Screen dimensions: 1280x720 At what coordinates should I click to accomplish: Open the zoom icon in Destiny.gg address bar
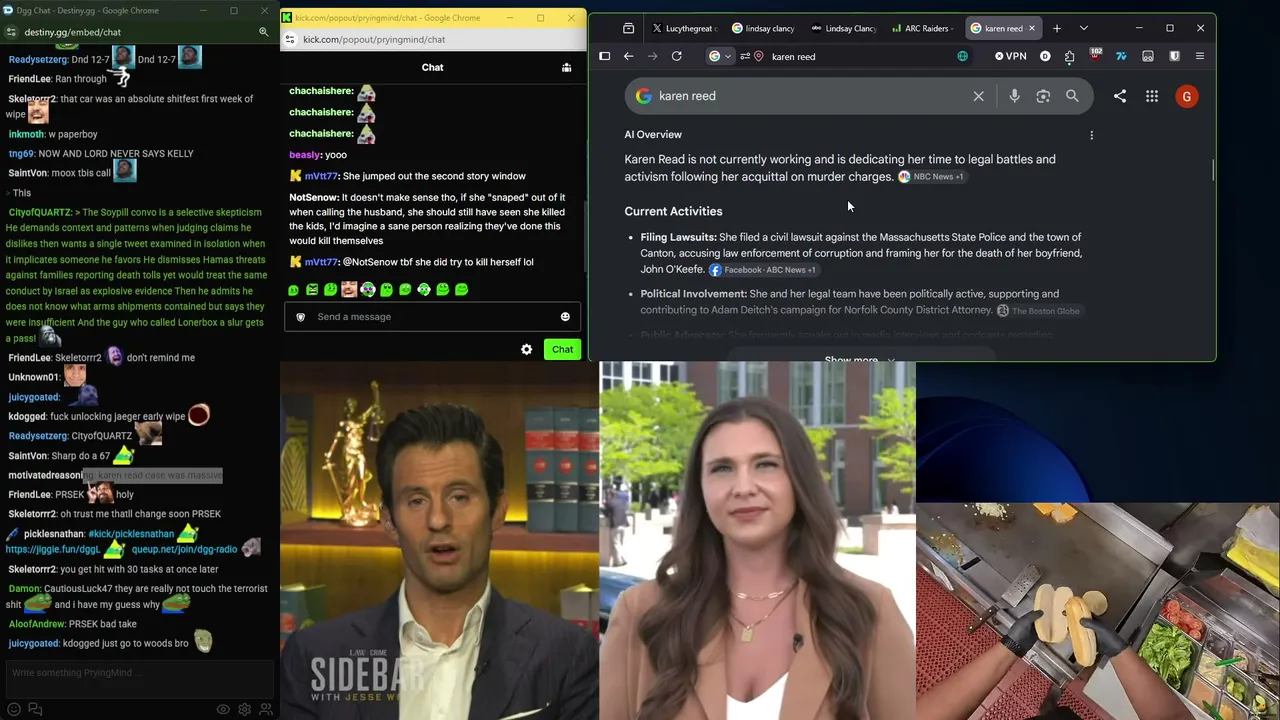point(264,32)
